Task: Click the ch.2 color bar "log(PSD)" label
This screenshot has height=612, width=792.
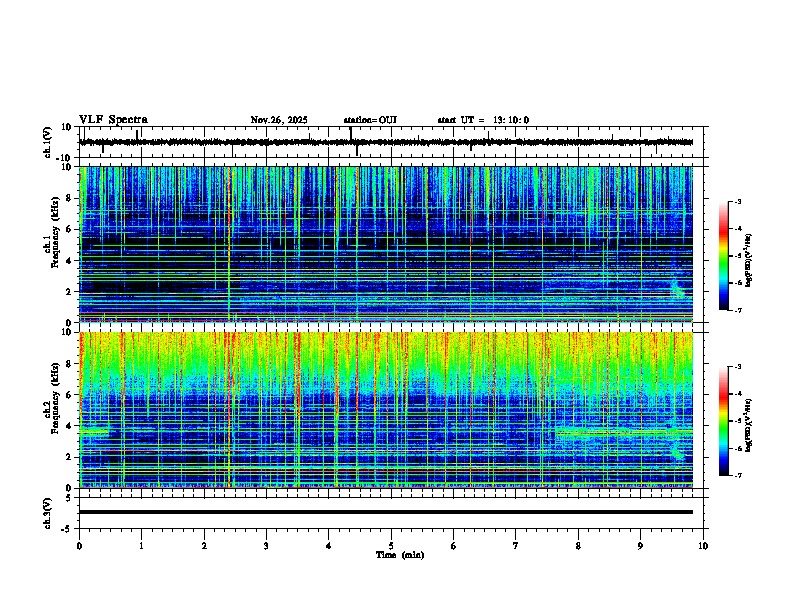Action: [749, 426]
